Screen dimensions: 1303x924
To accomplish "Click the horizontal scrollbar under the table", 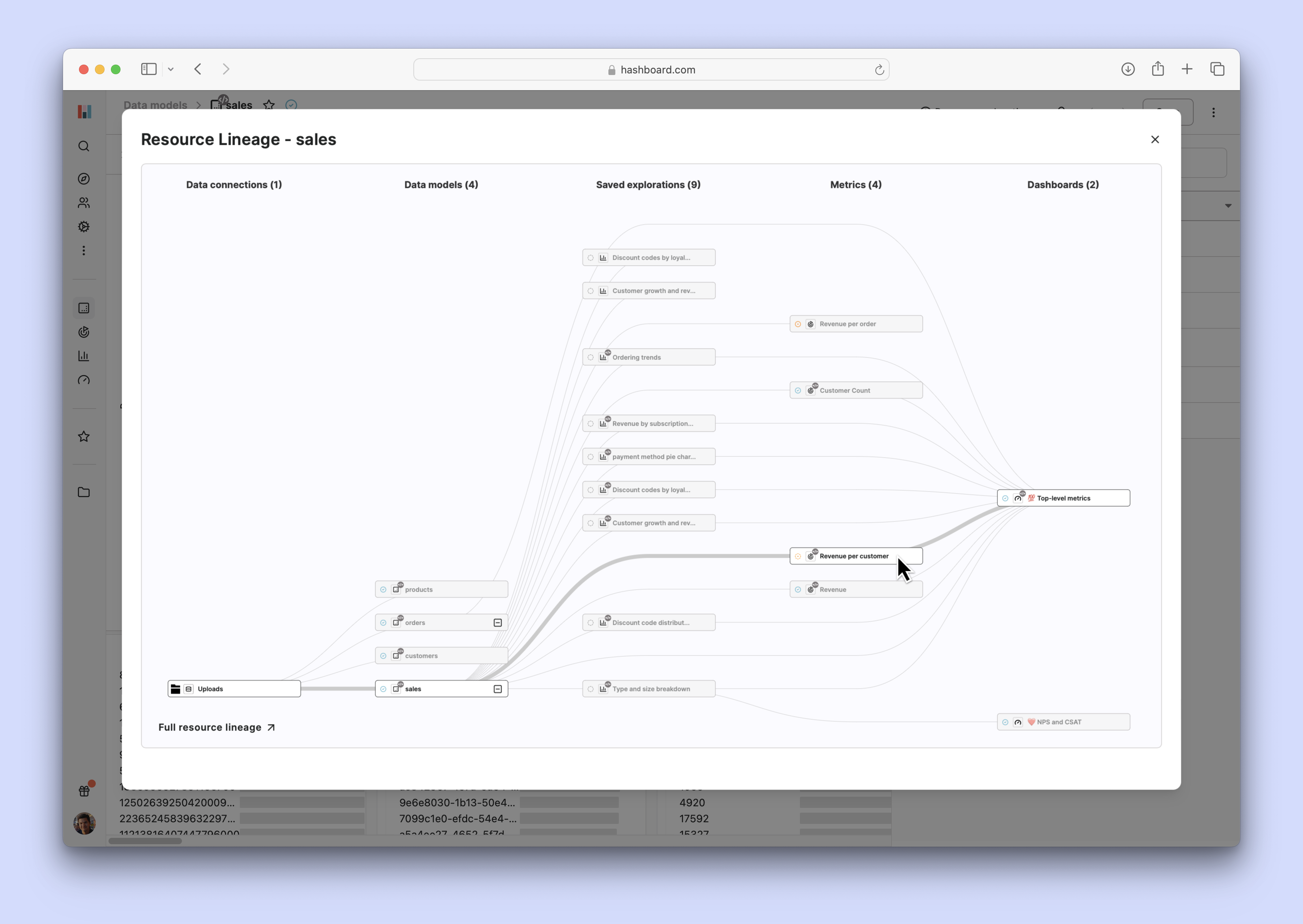I will (x=145, y=841).
